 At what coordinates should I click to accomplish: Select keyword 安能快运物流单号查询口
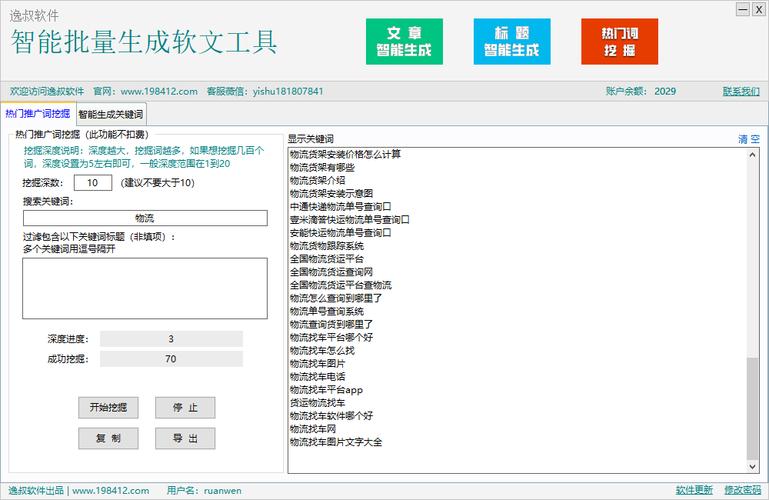point(340,233)
